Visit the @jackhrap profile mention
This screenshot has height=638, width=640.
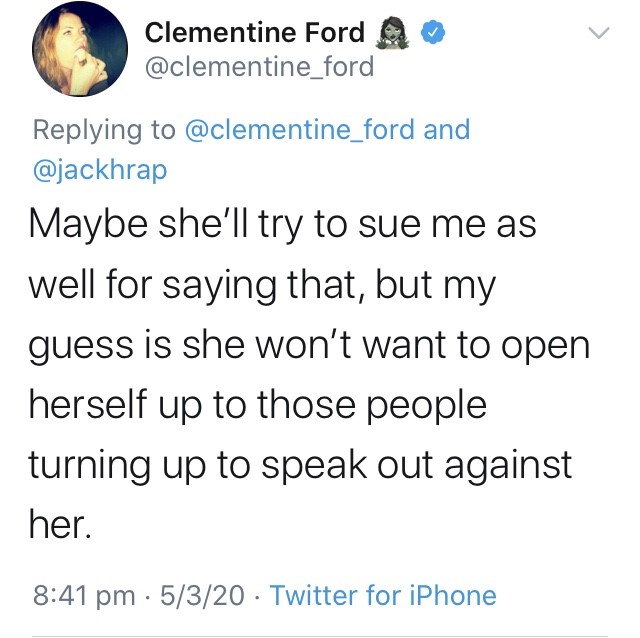coord(100,169)
